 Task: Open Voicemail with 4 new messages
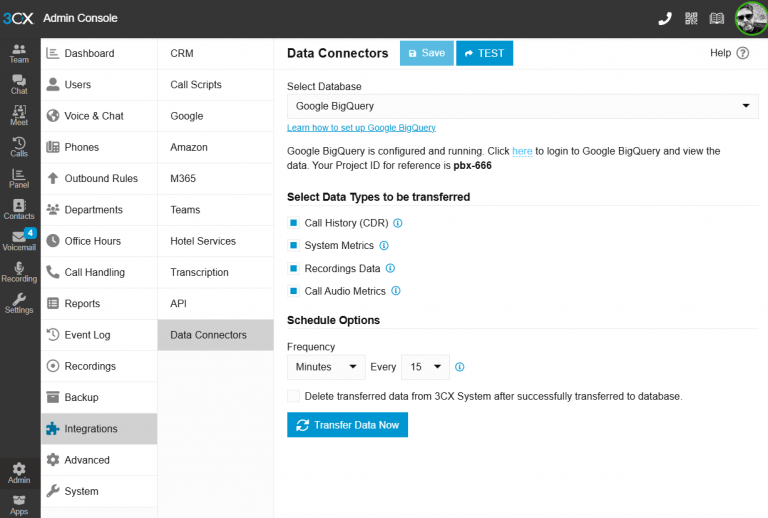[19, 240]
